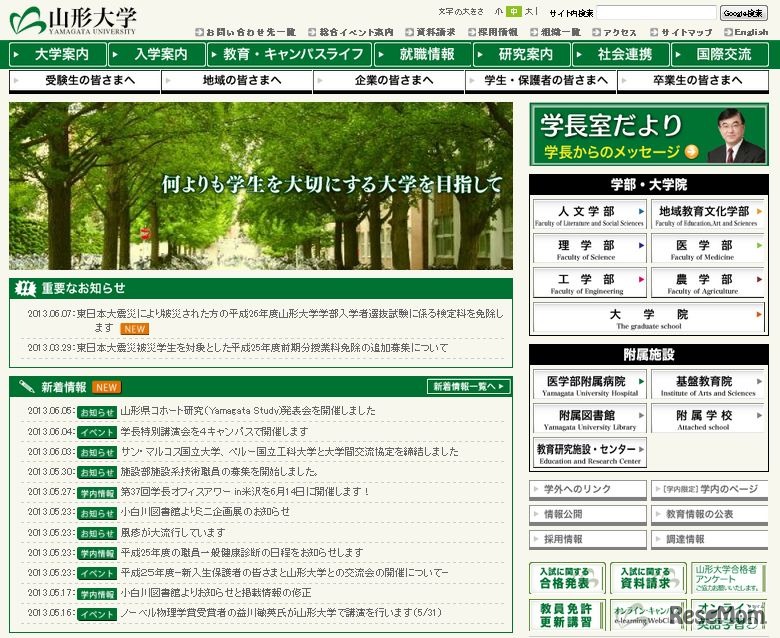Open 山形大学合格者アンケート banner

pyautogui.click(x=729, y=578)
